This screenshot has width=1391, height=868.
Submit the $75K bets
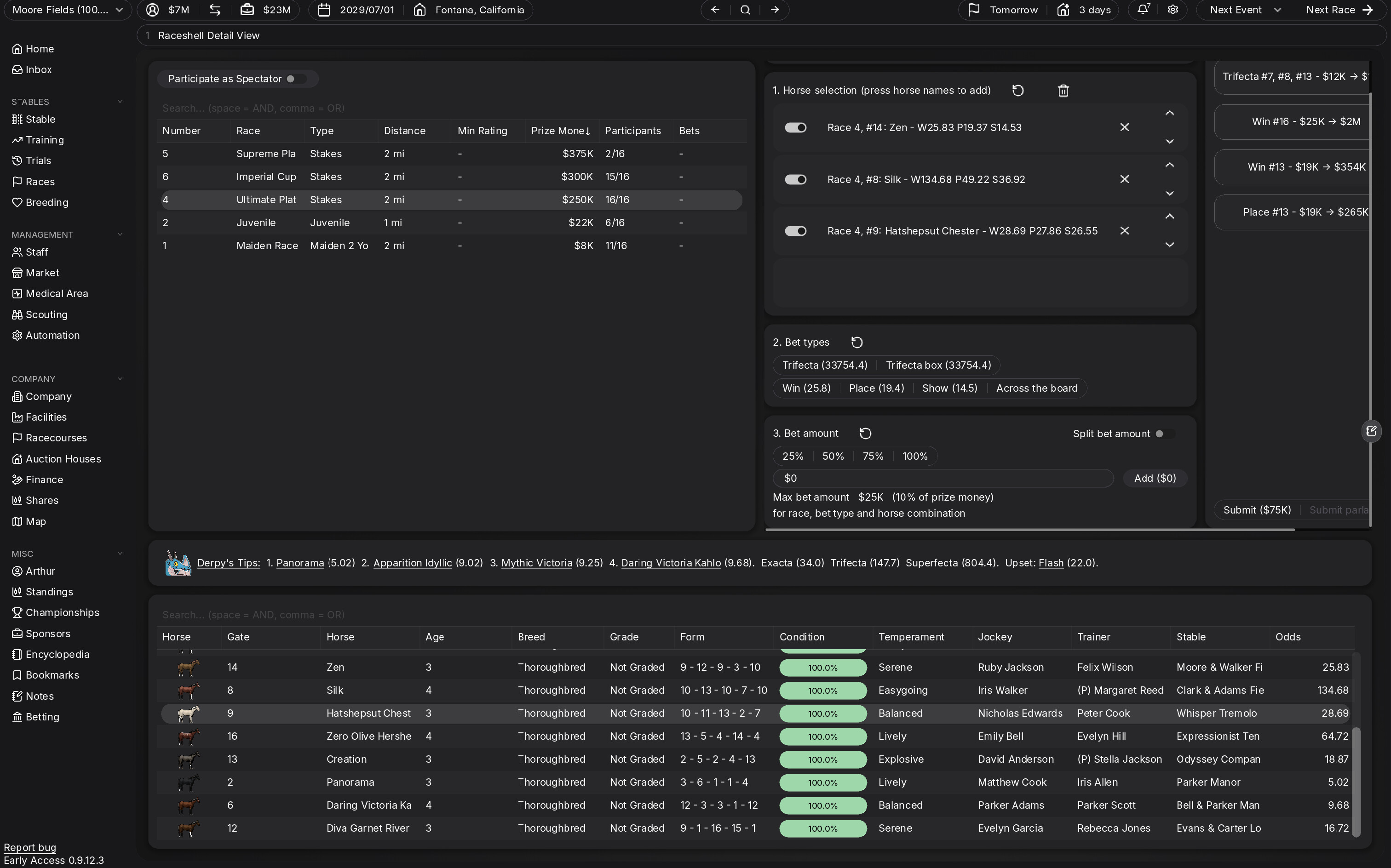(1257, 510)
